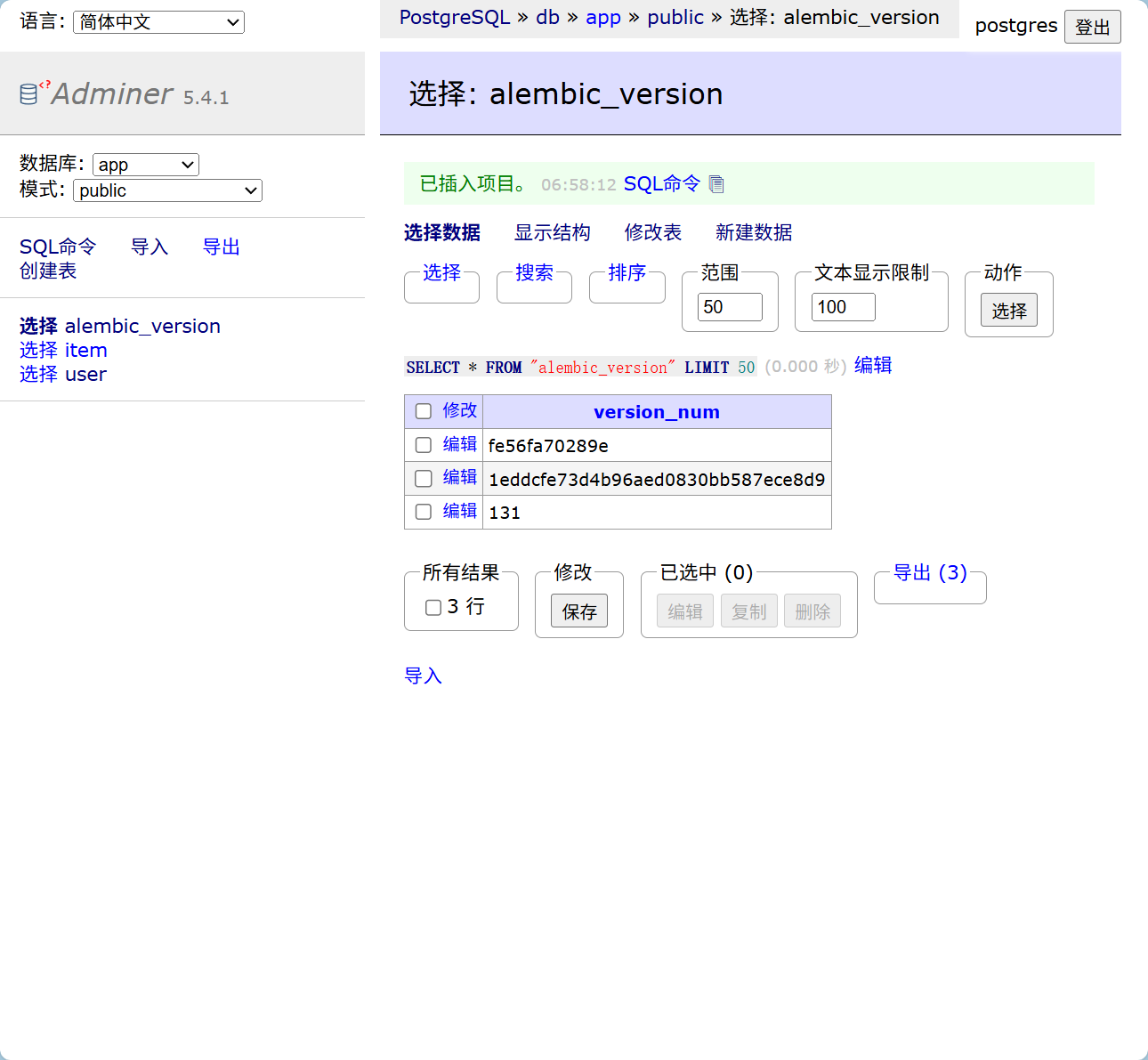Switch to the 显示结构 tab
The image size is (1148, 1060).
552,232
